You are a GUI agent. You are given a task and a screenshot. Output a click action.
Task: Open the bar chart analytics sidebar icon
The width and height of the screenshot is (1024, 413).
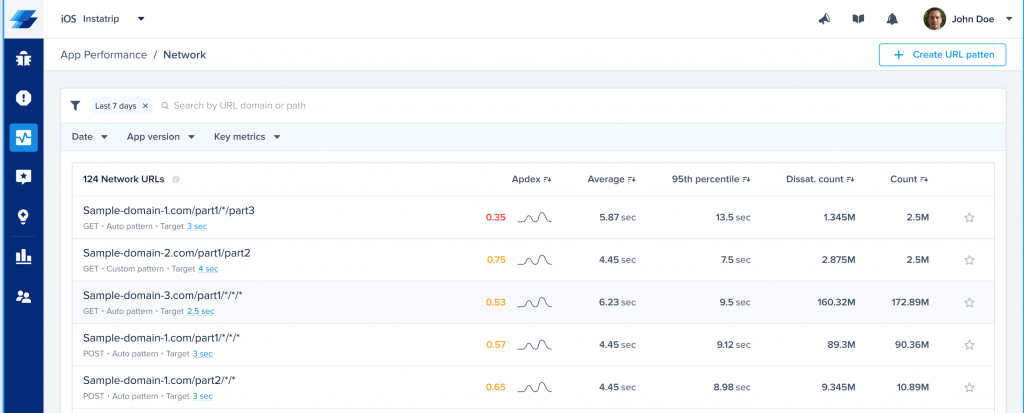23,256
